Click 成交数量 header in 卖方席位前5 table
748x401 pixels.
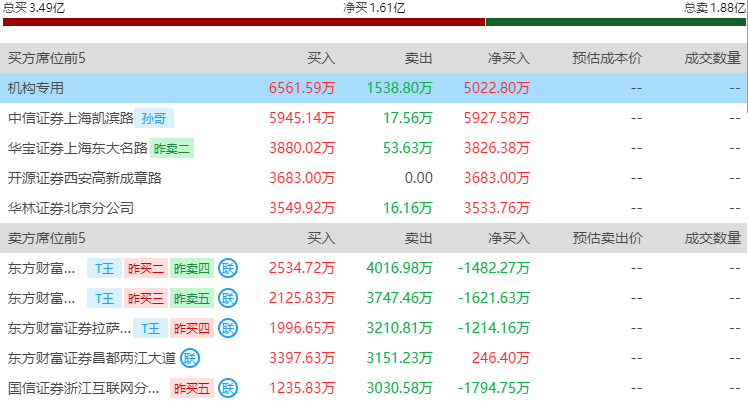[x=712, y=238]
